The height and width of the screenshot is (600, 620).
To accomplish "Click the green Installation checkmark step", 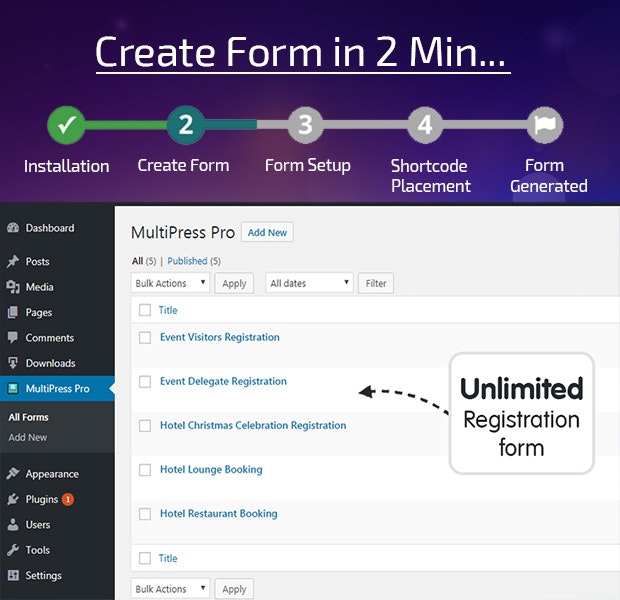I will [66, 125].
